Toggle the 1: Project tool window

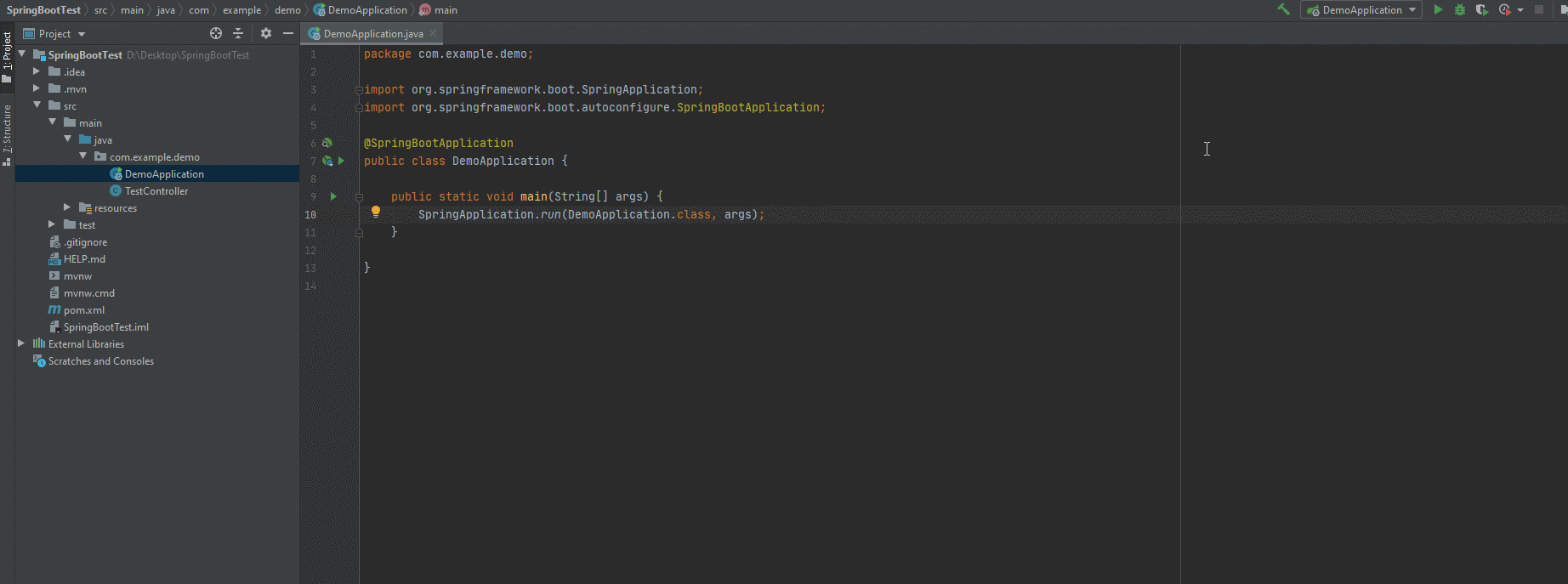[x=7, y=56]
